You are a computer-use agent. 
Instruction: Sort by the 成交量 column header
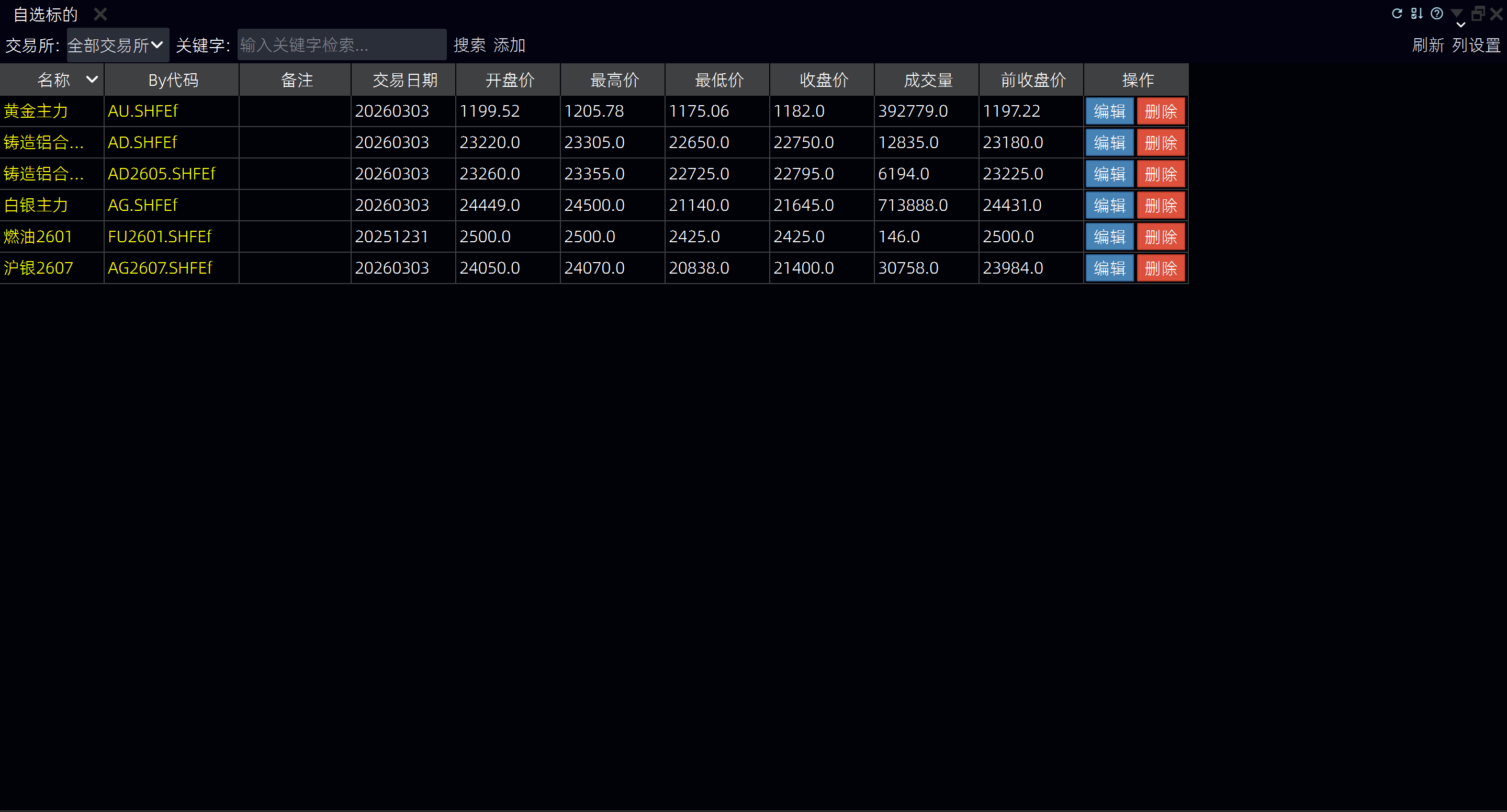pyautogui.click(x=928, y=80)
